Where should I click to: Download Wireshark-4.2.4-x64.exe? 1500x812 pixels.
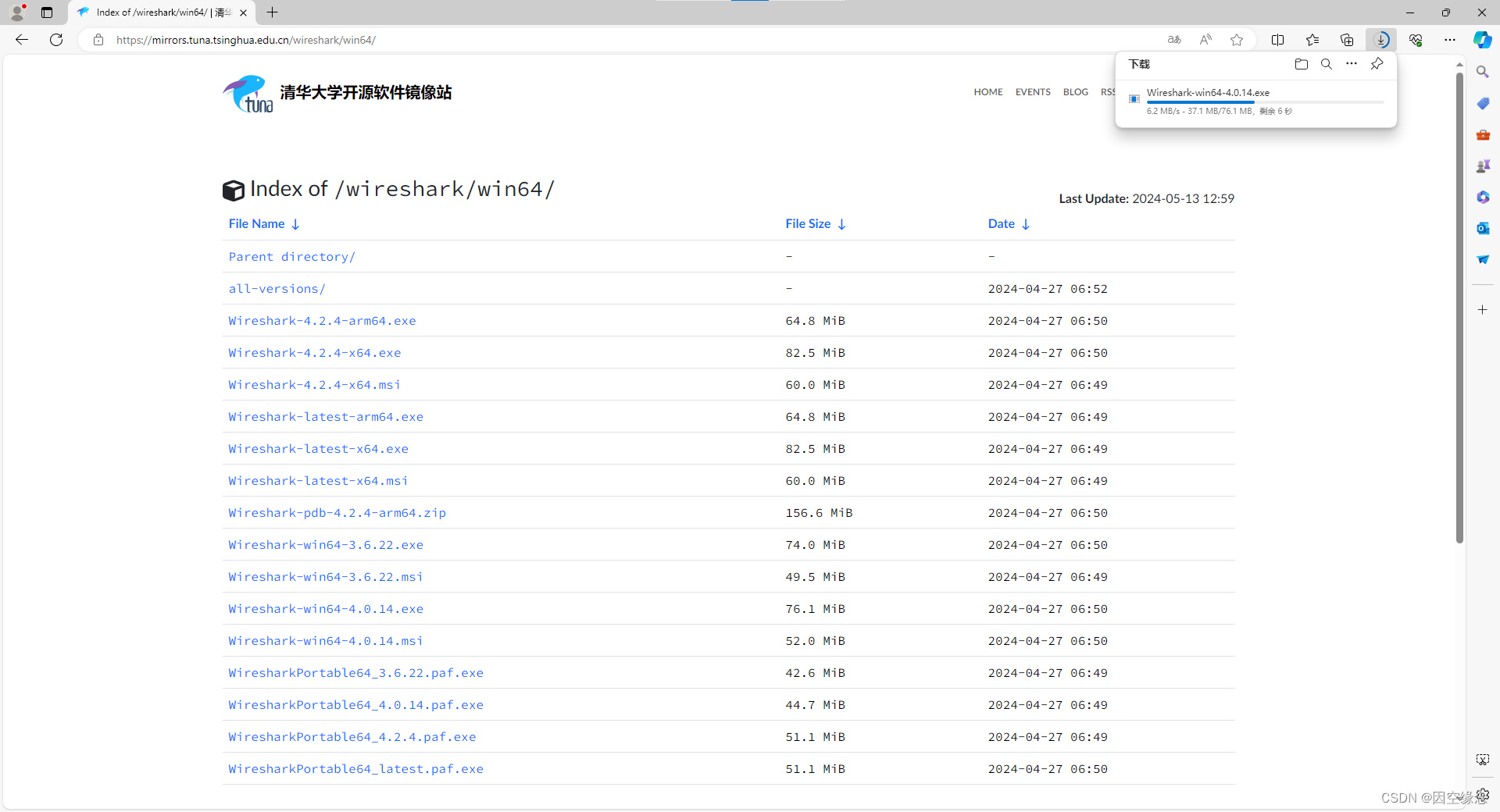[x=315, y=353]
